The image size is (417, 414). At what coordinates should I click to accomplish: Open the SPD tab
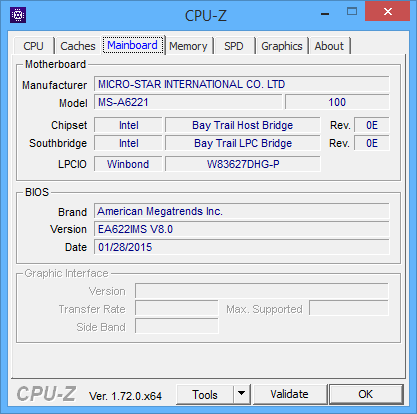point(234,46)
